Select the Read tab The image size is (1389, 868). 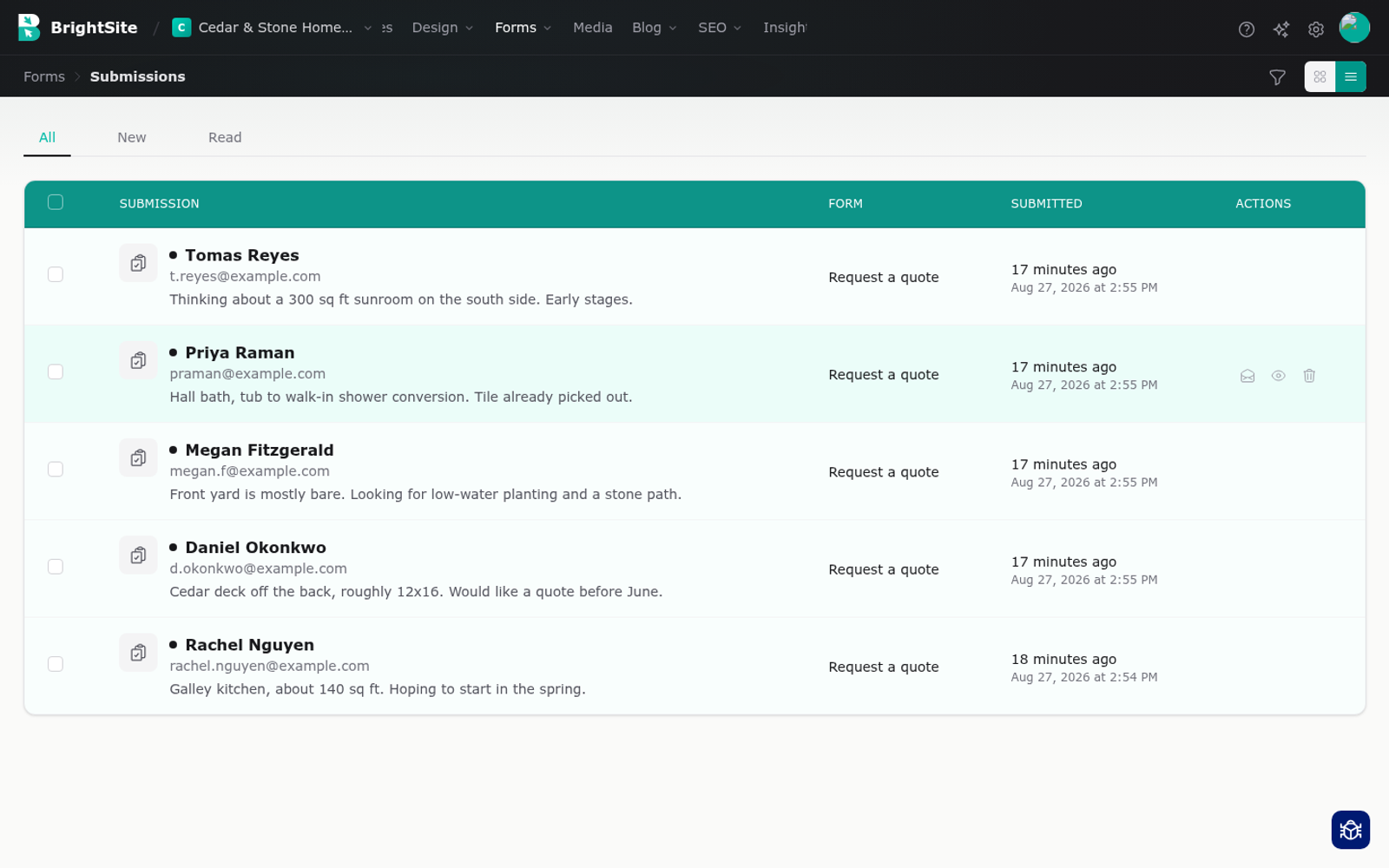coord(225,137)
